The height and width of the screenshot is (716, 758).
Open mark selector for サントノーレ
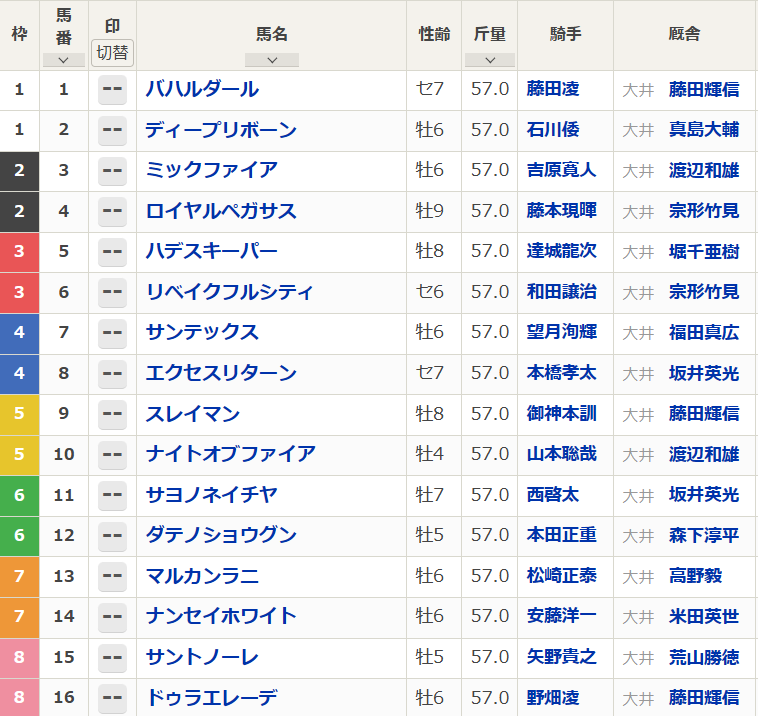click(x=112, y=657)
